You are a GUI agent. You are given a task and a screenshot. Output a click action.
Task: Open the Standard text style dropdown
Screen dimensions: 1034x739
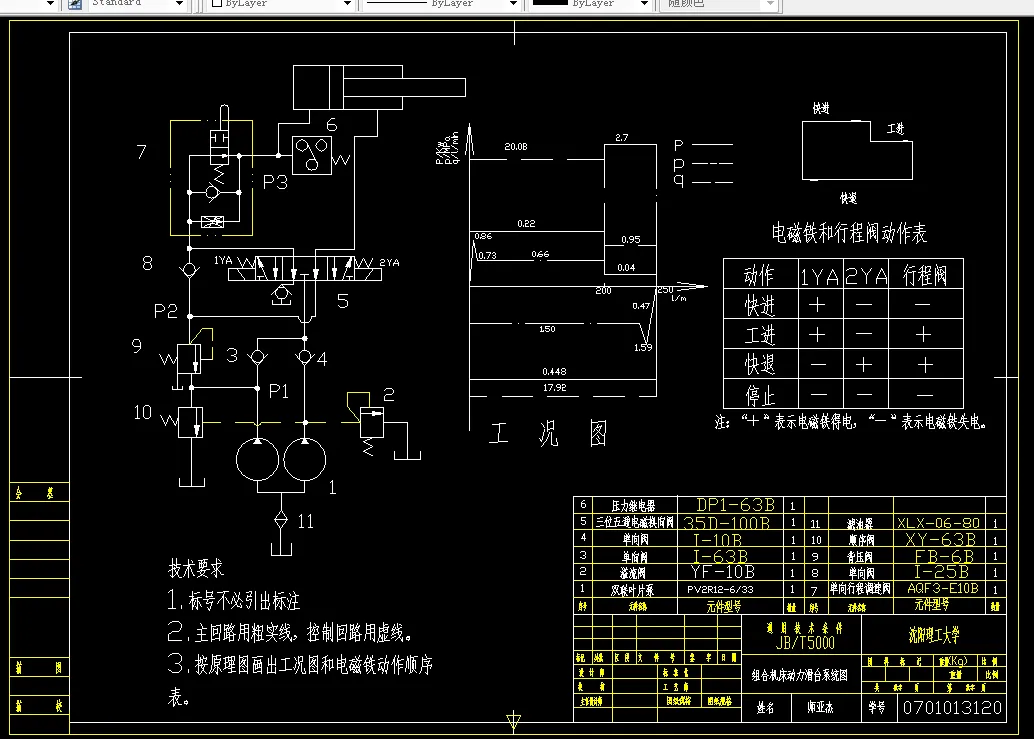[x=180, y=5]
